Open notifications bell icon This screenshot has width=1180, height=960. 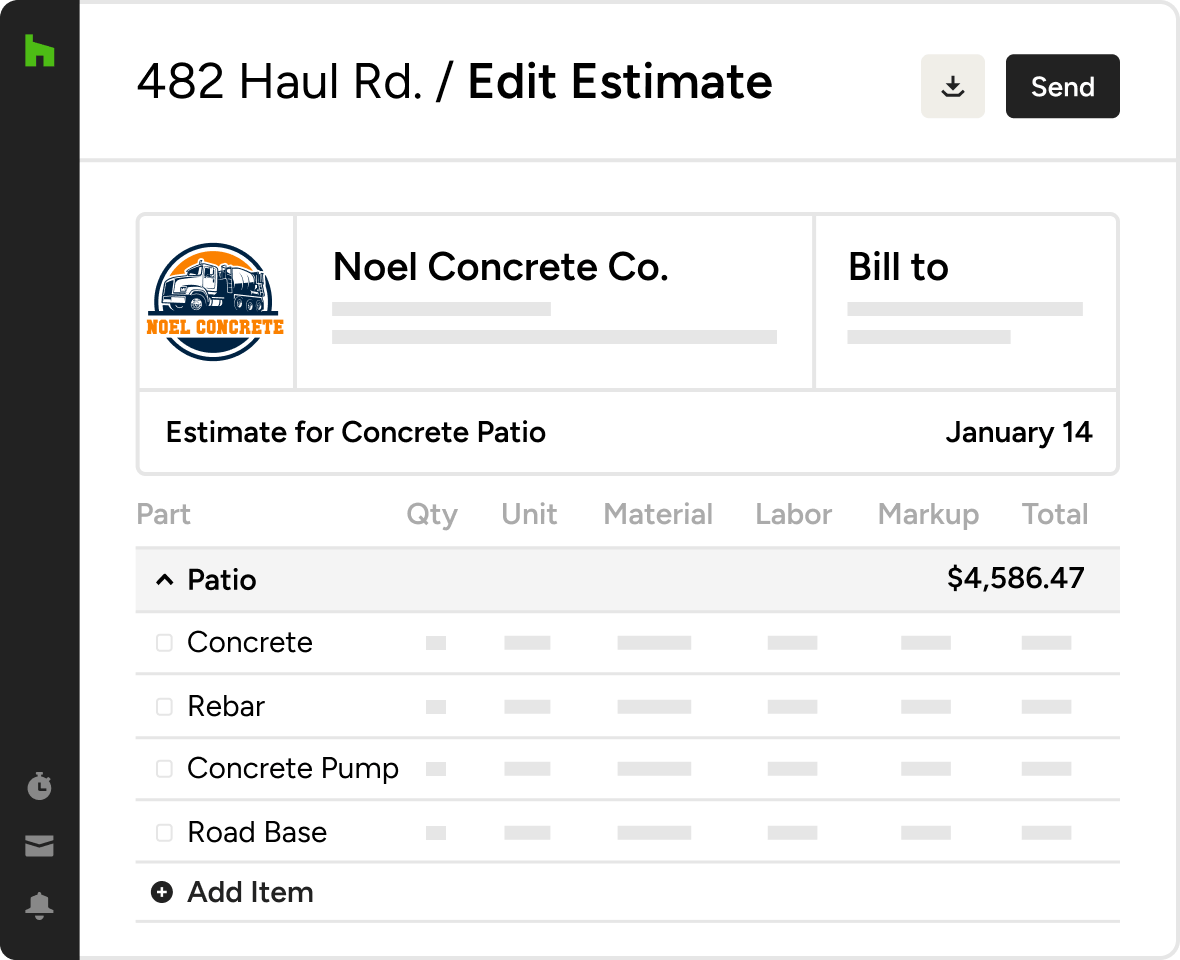pos(39,906)
